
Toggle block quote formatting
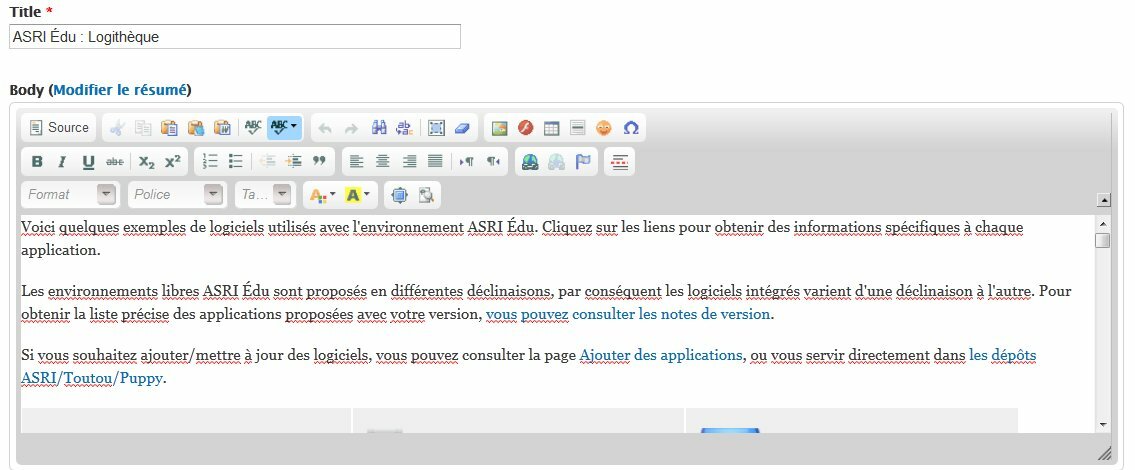click(x=319, y=161)
